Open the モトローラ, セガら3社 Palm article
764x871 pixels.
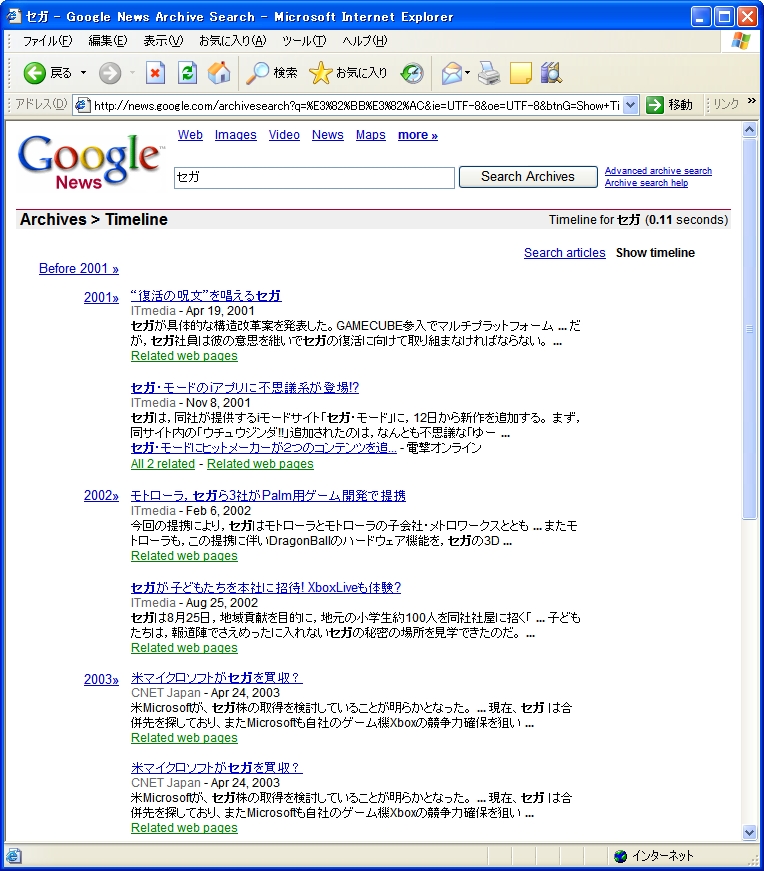point(268,495)
